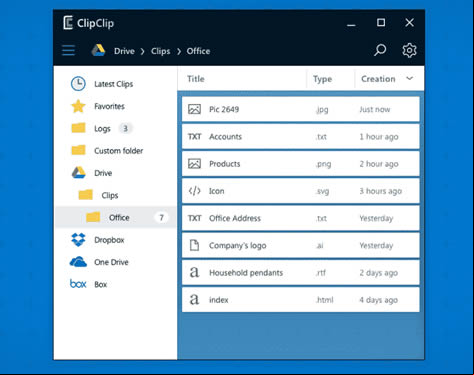Screen dimensions: 474x375
Task: Select Clips label in sidebar tree
Action: pyautogui.click(x=110, y=195)
